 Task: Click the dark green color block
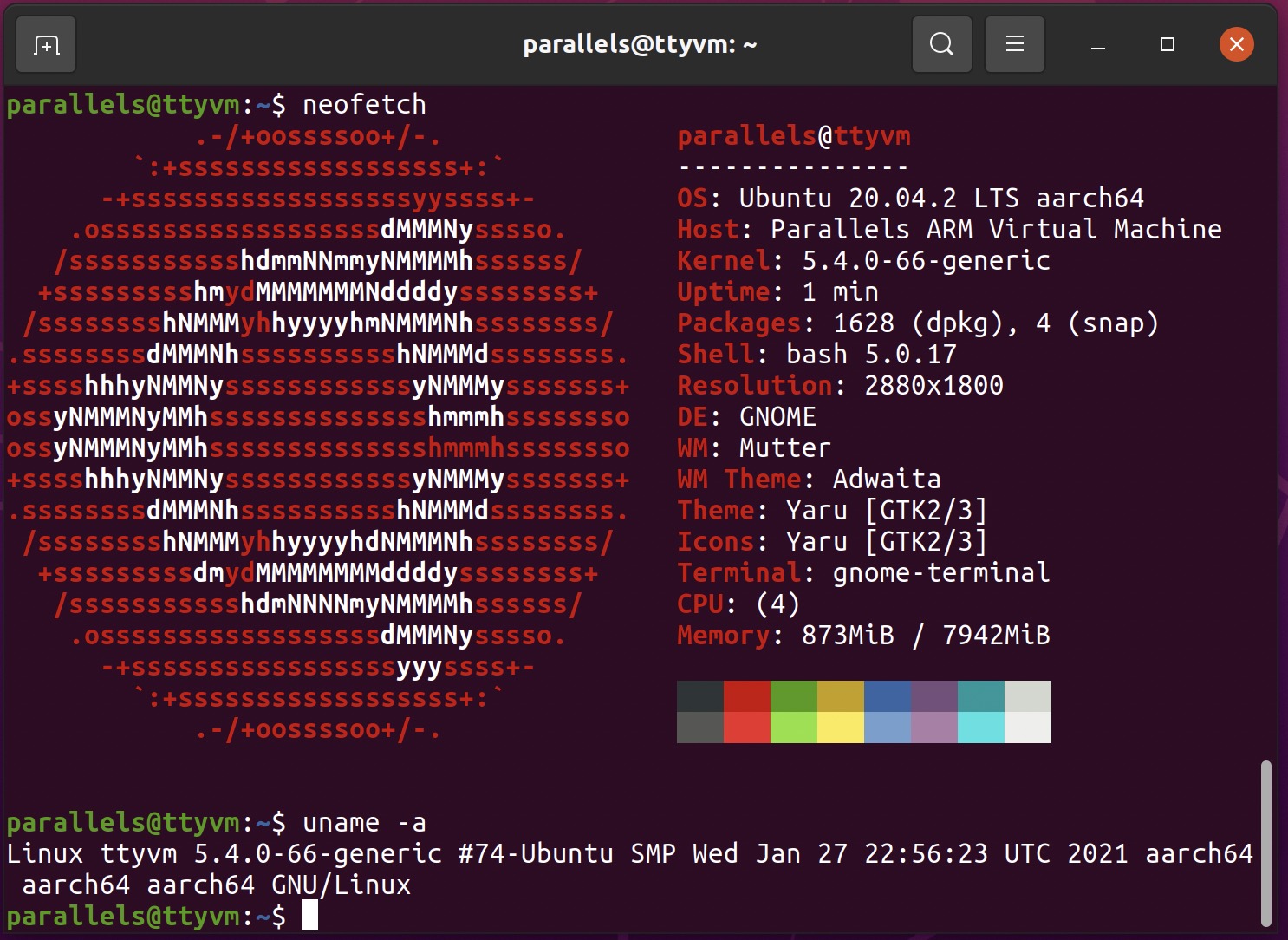click(x=794, y=696)
